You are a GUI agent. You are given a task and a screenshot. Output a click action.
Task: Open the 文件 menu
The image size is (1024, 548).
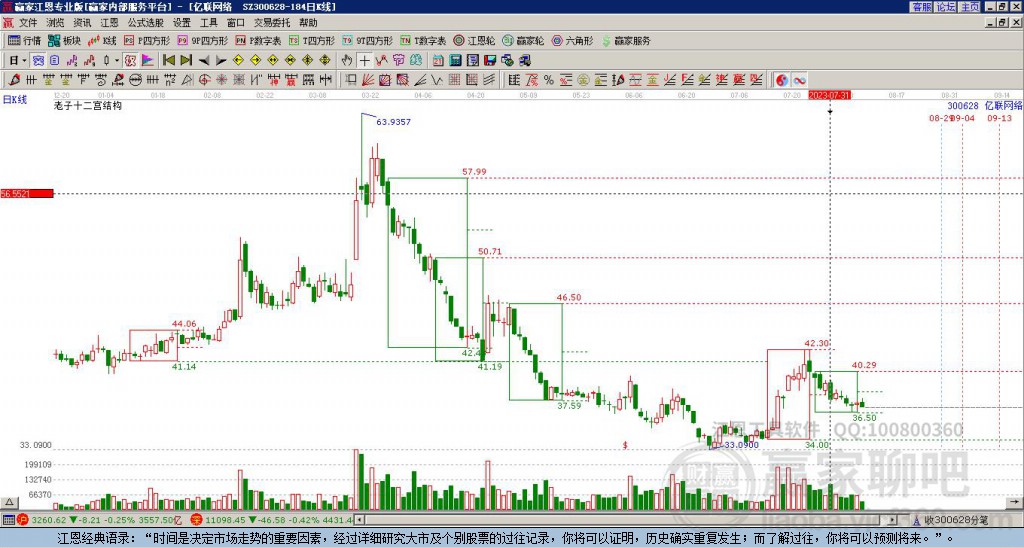(x=28, y=23)
